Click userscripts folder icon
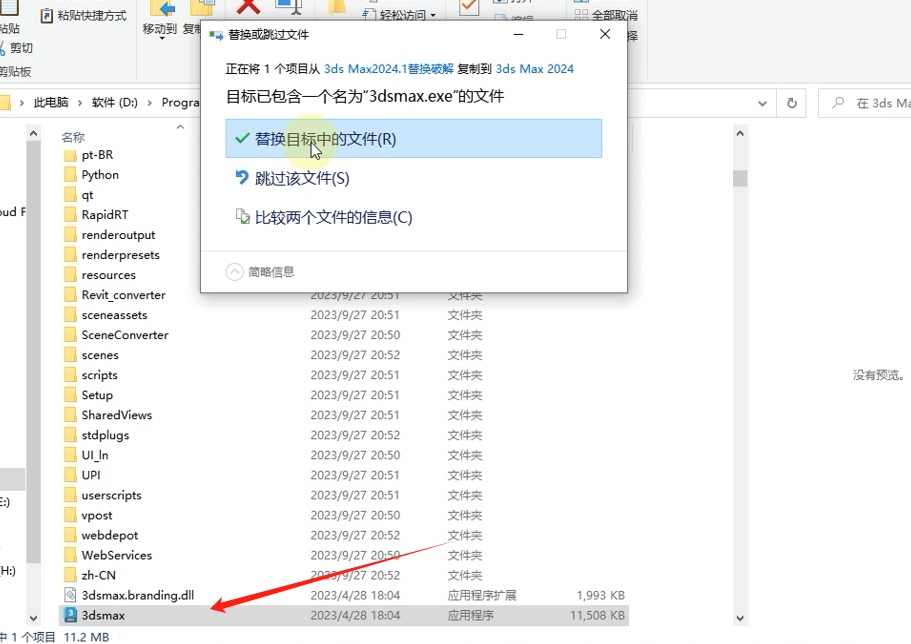The height and width of the screenshot is (644, 911). point(70,495)
